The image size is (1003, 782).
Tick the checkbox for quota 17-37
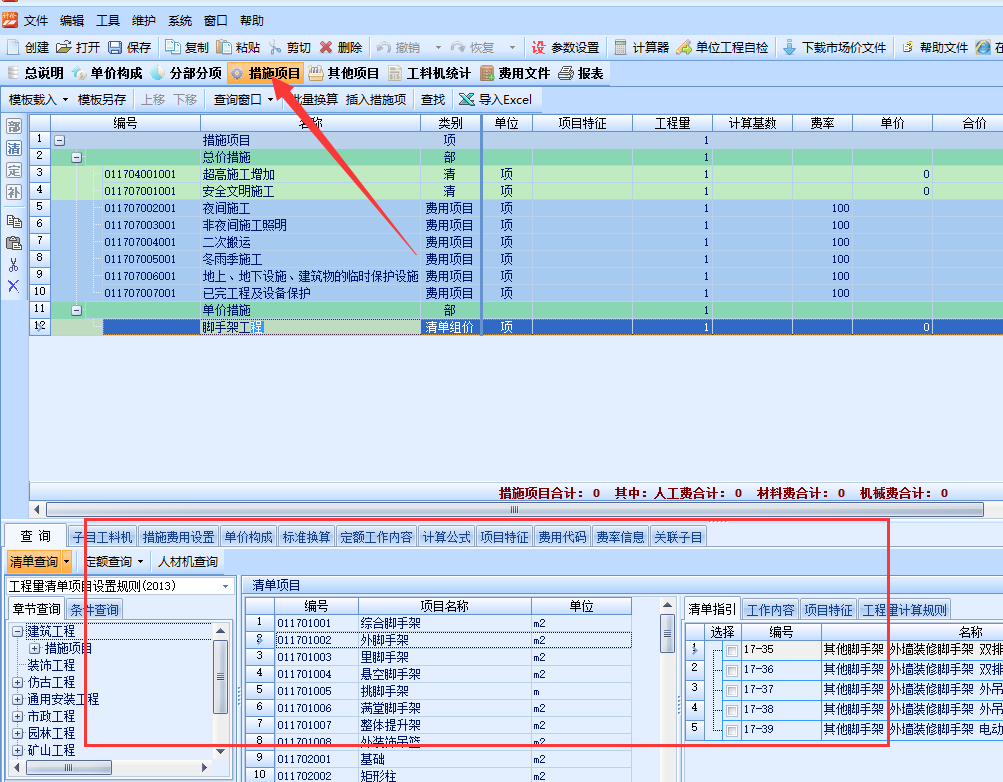pyautogui.click(x=733, y=691)
